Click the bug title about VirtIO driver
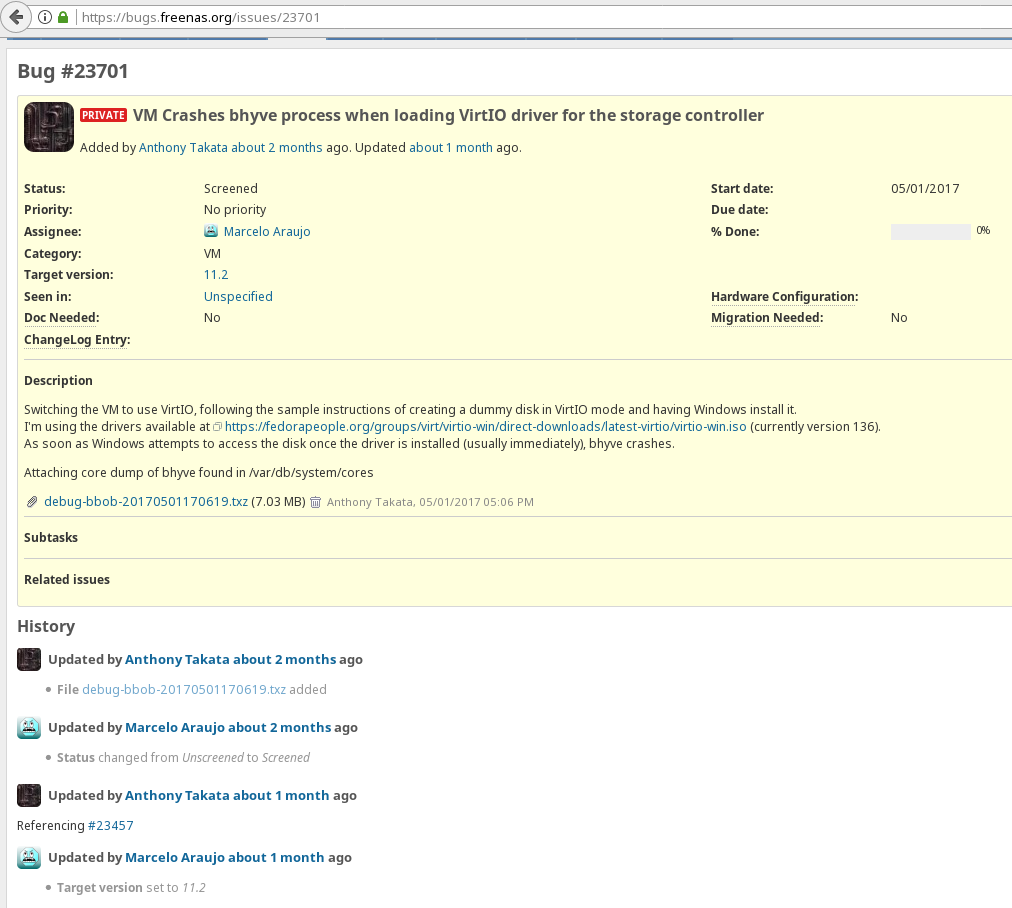The width and height of the screenshot is (1012, 908). click(448, 116)
